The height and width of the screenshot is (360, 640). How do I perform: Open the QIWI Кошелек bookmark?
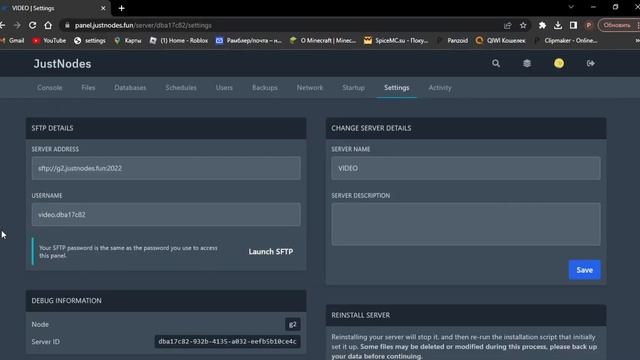pos(500,40)
